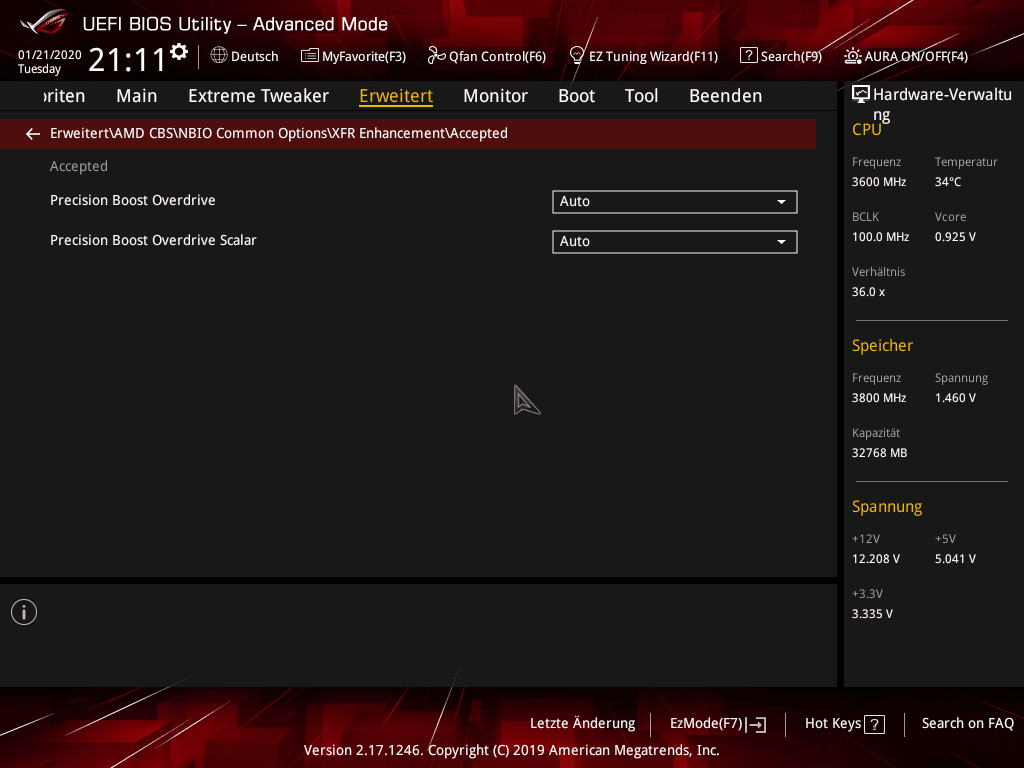This screenshot has height=768, width=1024.
Task: Open the partially visible Favoriten tab
Action: point(65,96)
